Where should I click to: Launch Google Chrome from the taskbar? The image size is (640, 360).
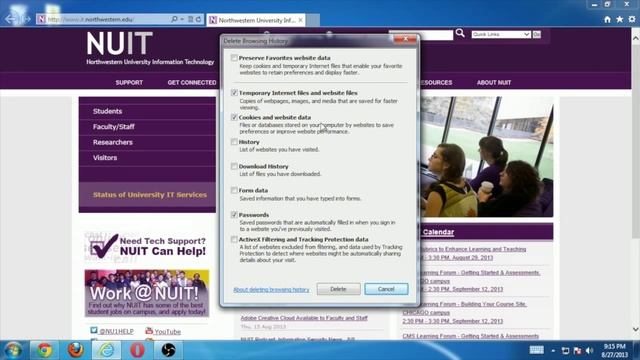pos(44,350)
